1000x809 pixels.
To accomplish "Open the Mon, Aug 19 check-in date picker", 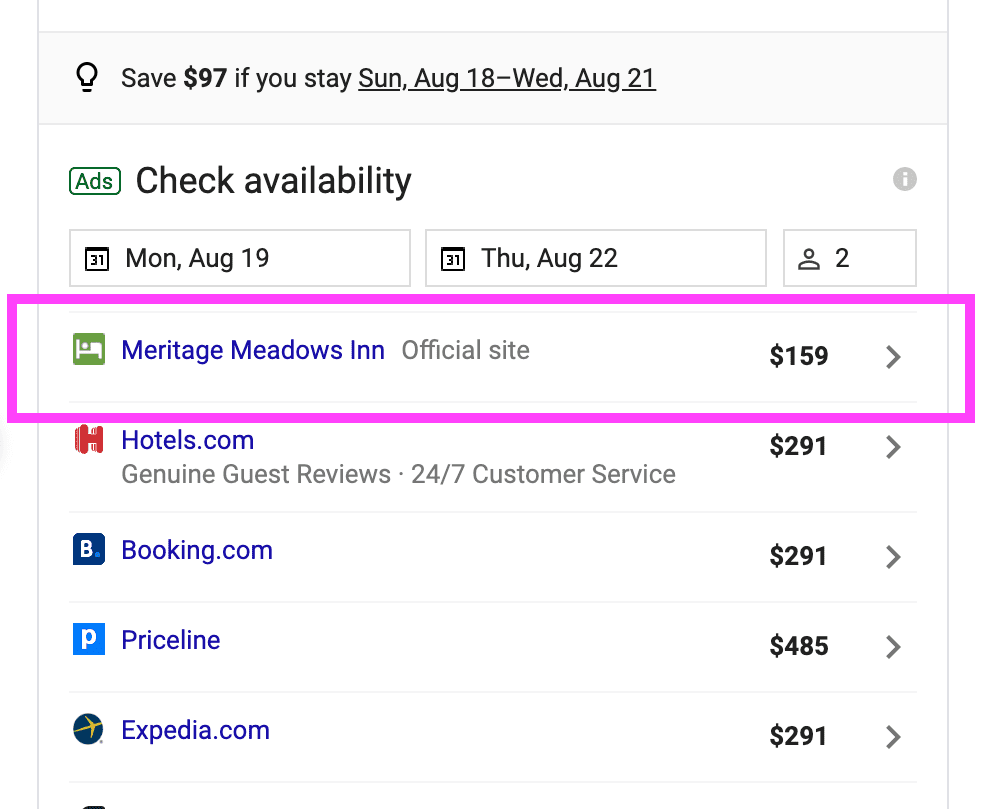I will click(x=240, y=258).
